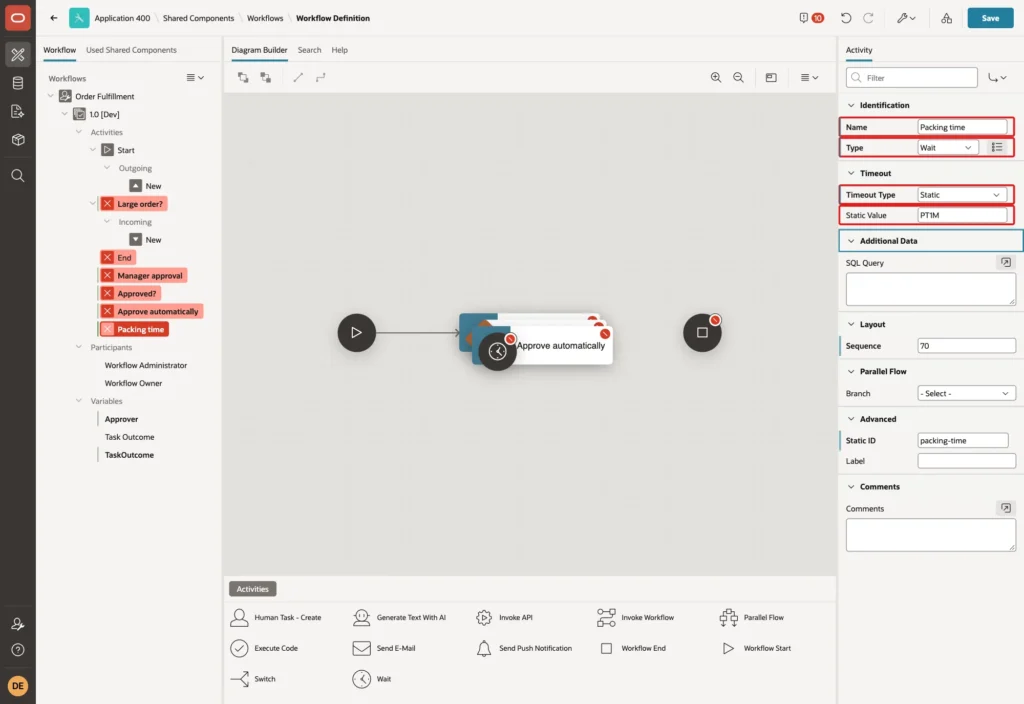Go to the Shared Components breadcrumb
This screenshot has height=704, width=1024.
click(199, 18)
